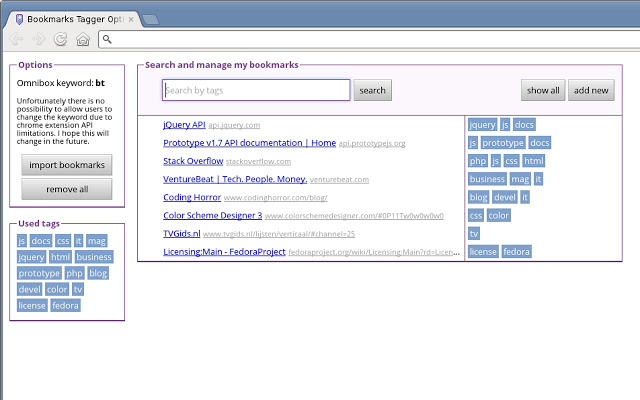Viewport: 640px width, 400px height.
Task: Focus the browser address bar
Action: (369, 39)
